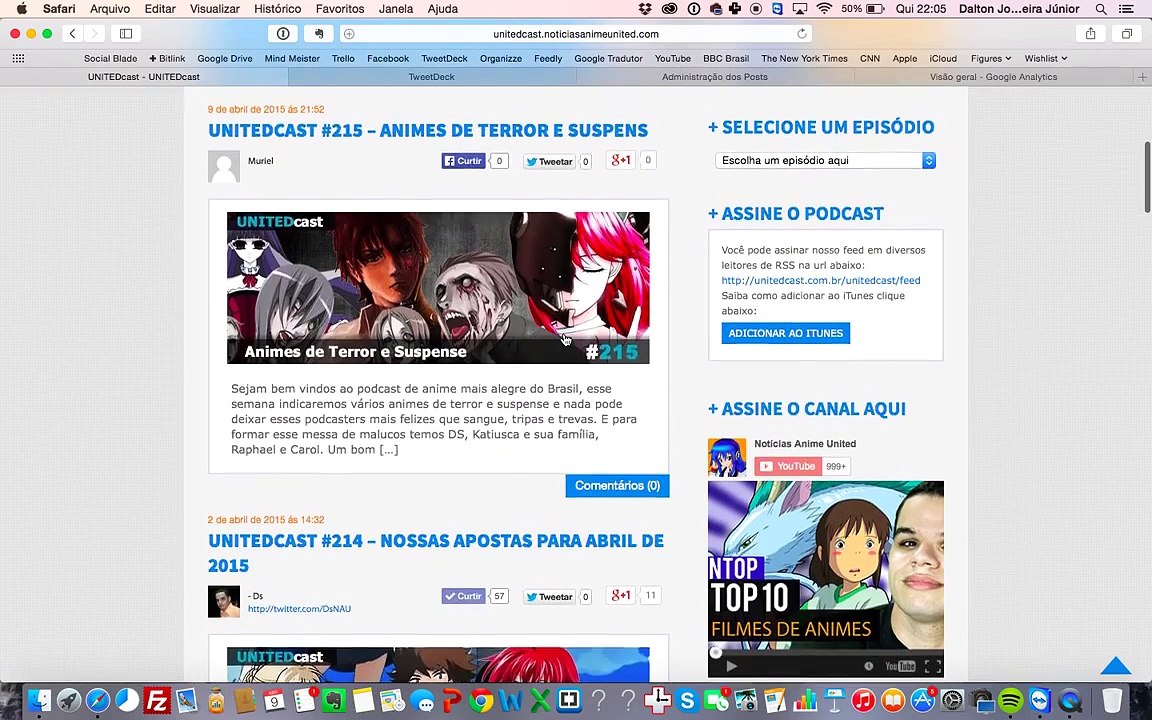Open Notification Center in menu bar
Image resolution: width=1152 pixels, height=720 pixels.
[x=1126, y=9]
